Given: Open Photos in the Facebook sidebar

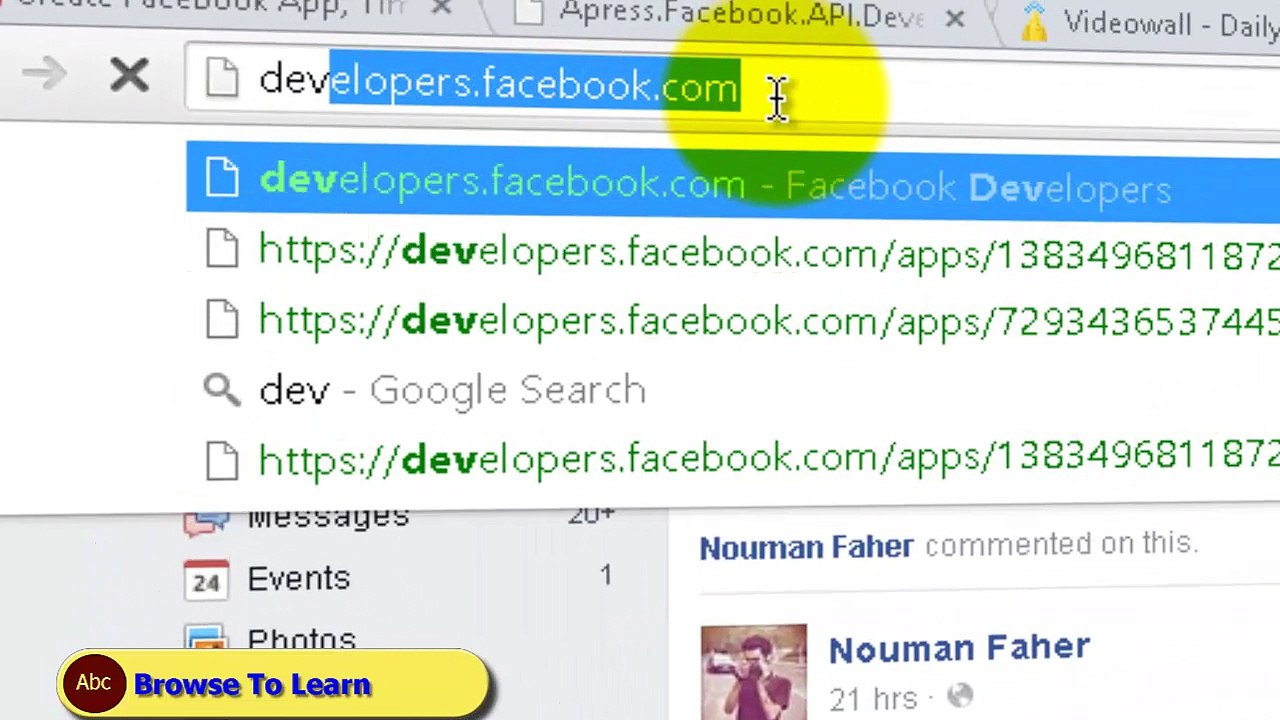Looking at the screenshot, I should click(301, 640).
